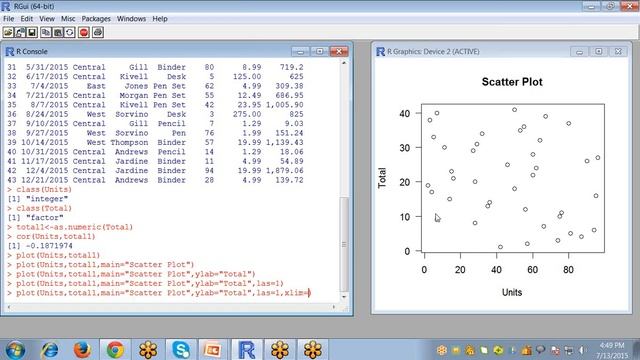Click row 32 date "6/17/2015"

tap(47, 77)
